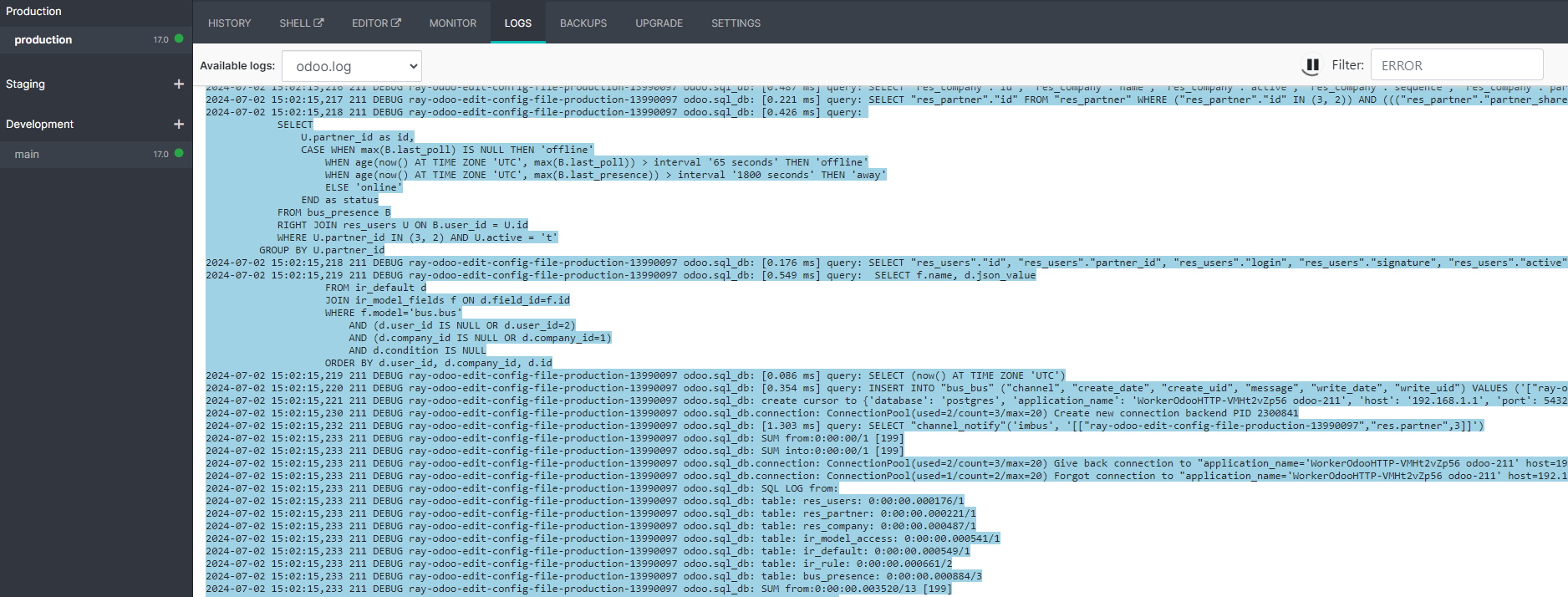Image resolution: width=1568 pixels, height=597 pixels.
Task: Open the BACKUPS tab
Action: click(x=583, y=23)
